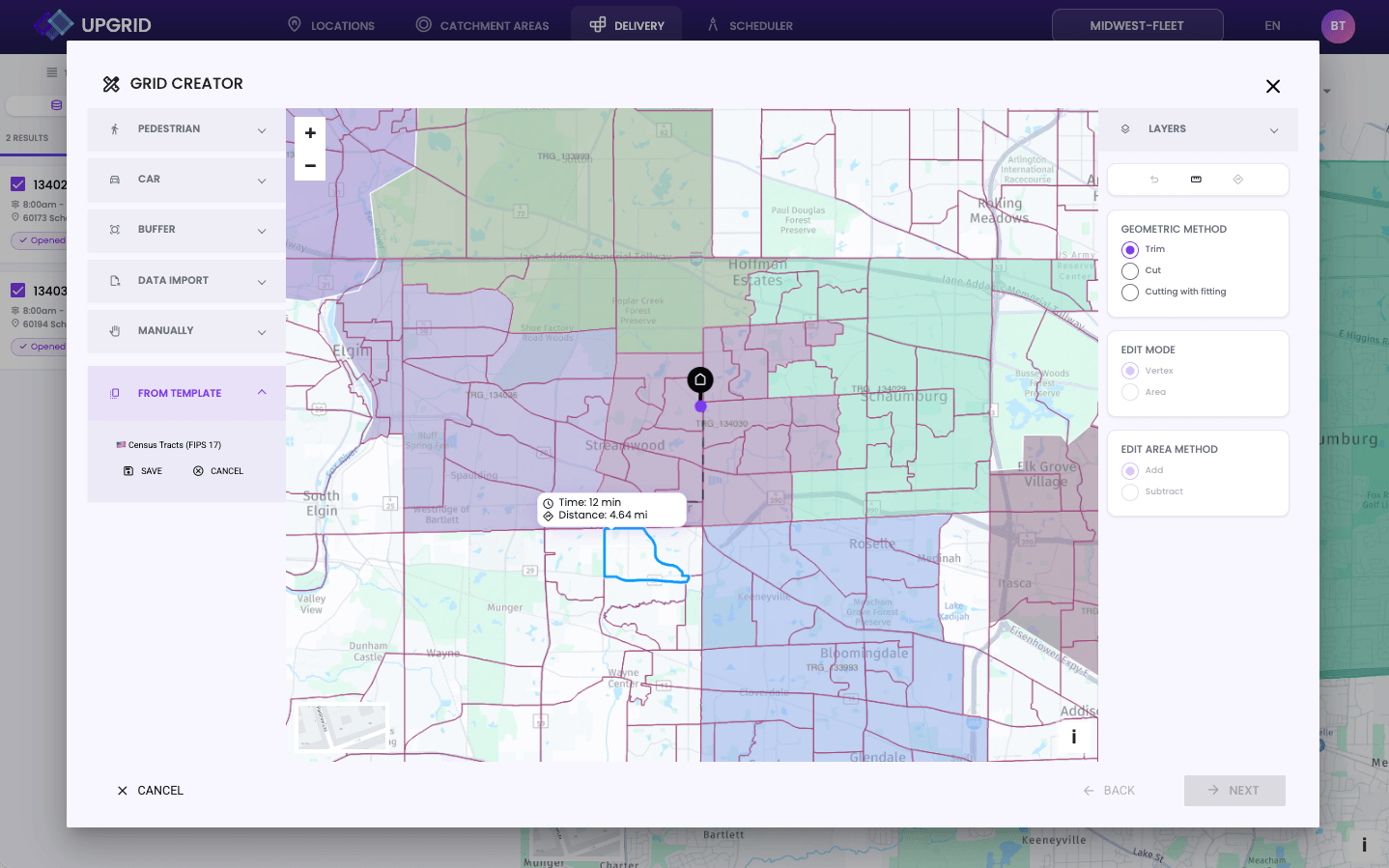Open map info 'i' button in modal map
This screenshot has width=1389, height=868.
coord(1074,737)
